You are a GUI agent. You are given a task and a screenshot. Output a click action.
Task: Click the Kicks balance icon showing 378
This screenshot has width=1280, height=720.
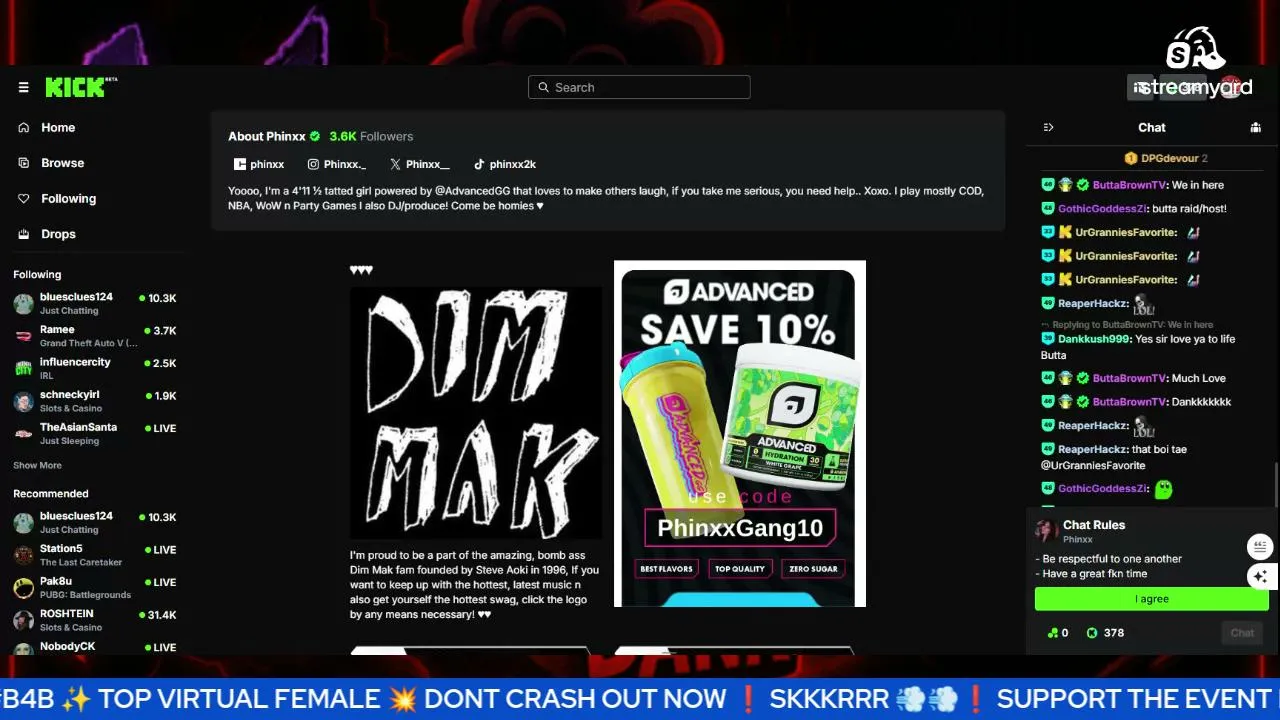tap(1091, 633)
